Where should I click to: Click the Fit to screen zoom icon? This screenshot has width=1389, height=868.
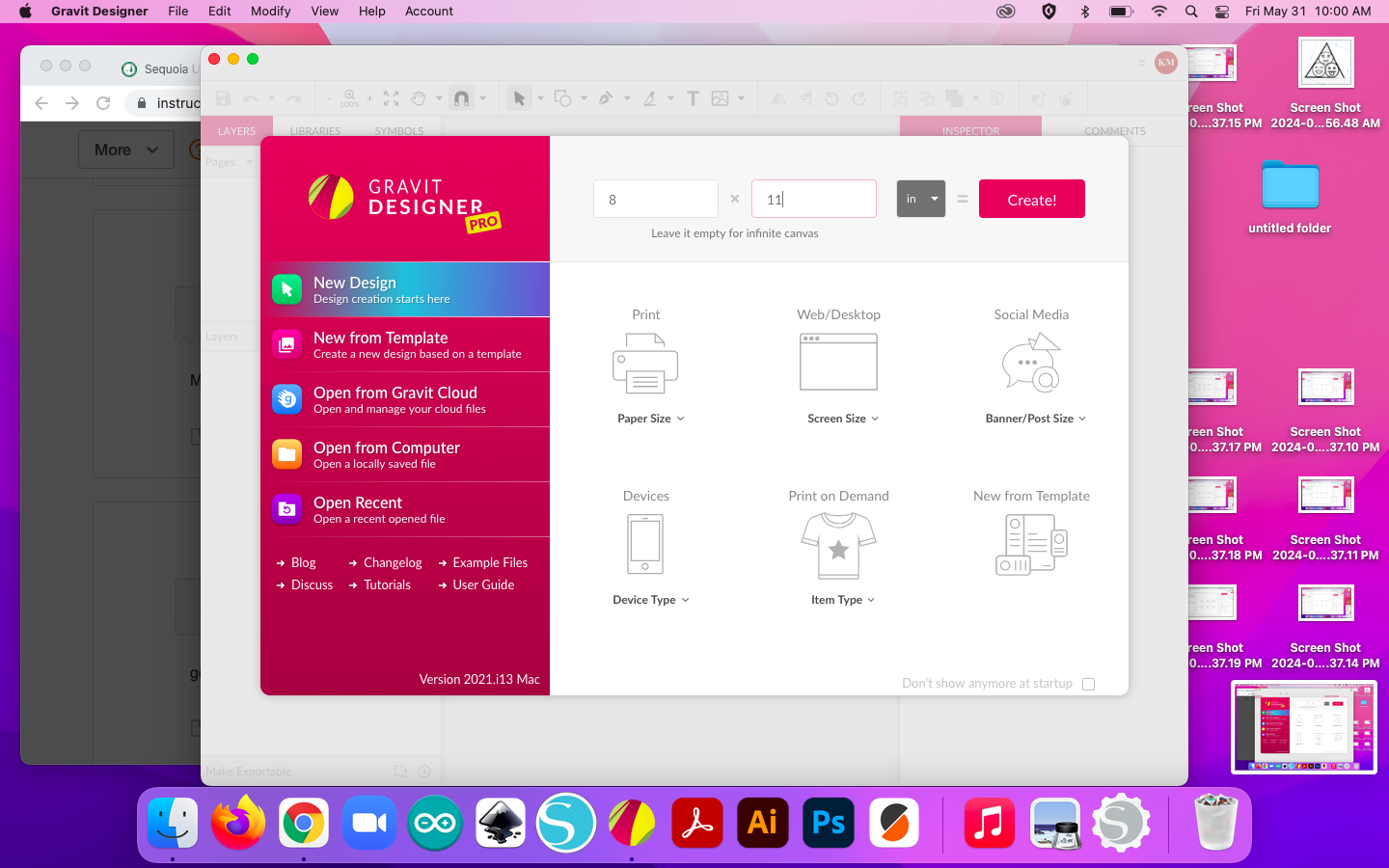(x=391, y=98)
